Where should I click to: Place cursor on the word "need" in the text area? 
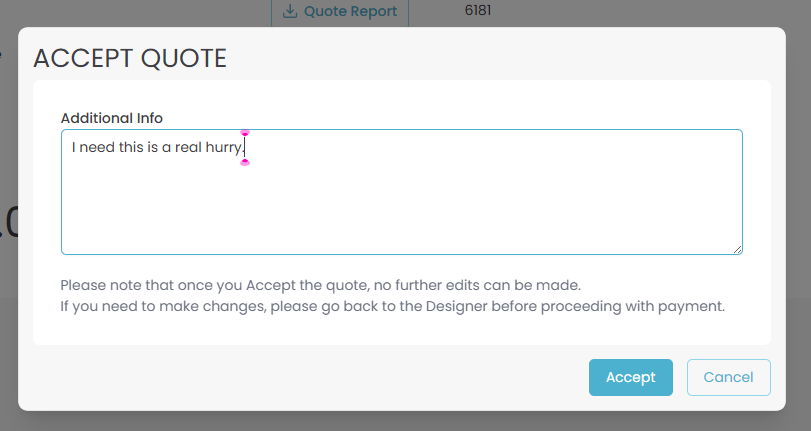tap(96, 148)
